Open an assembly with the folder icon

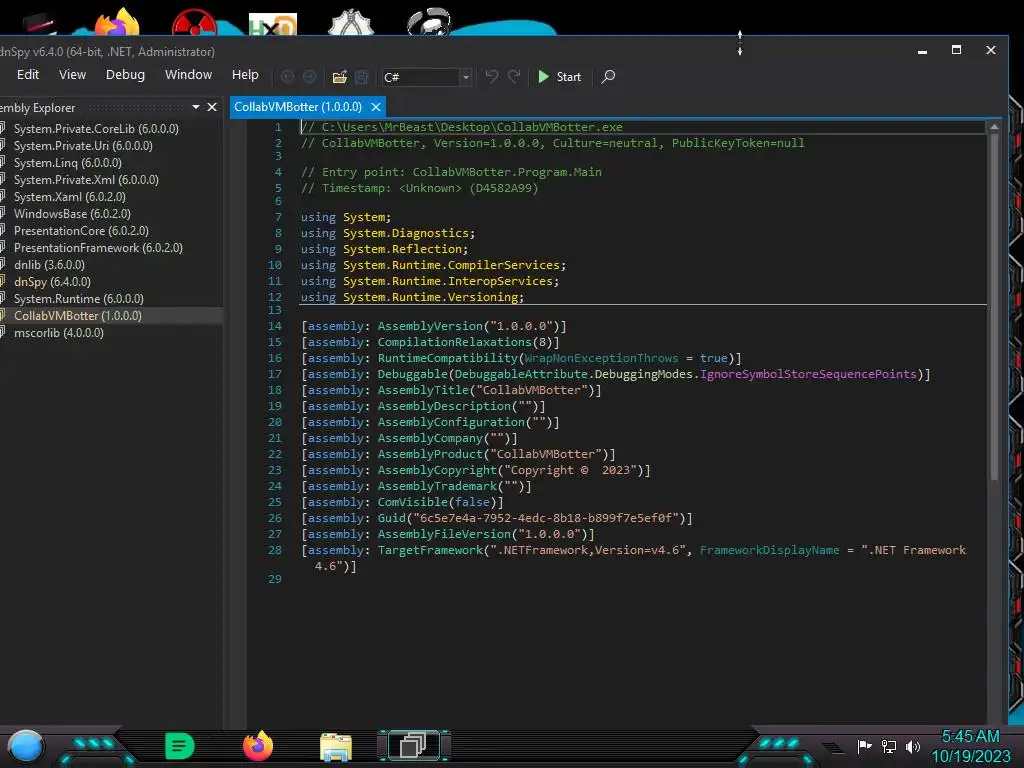[x=340, y=77]
